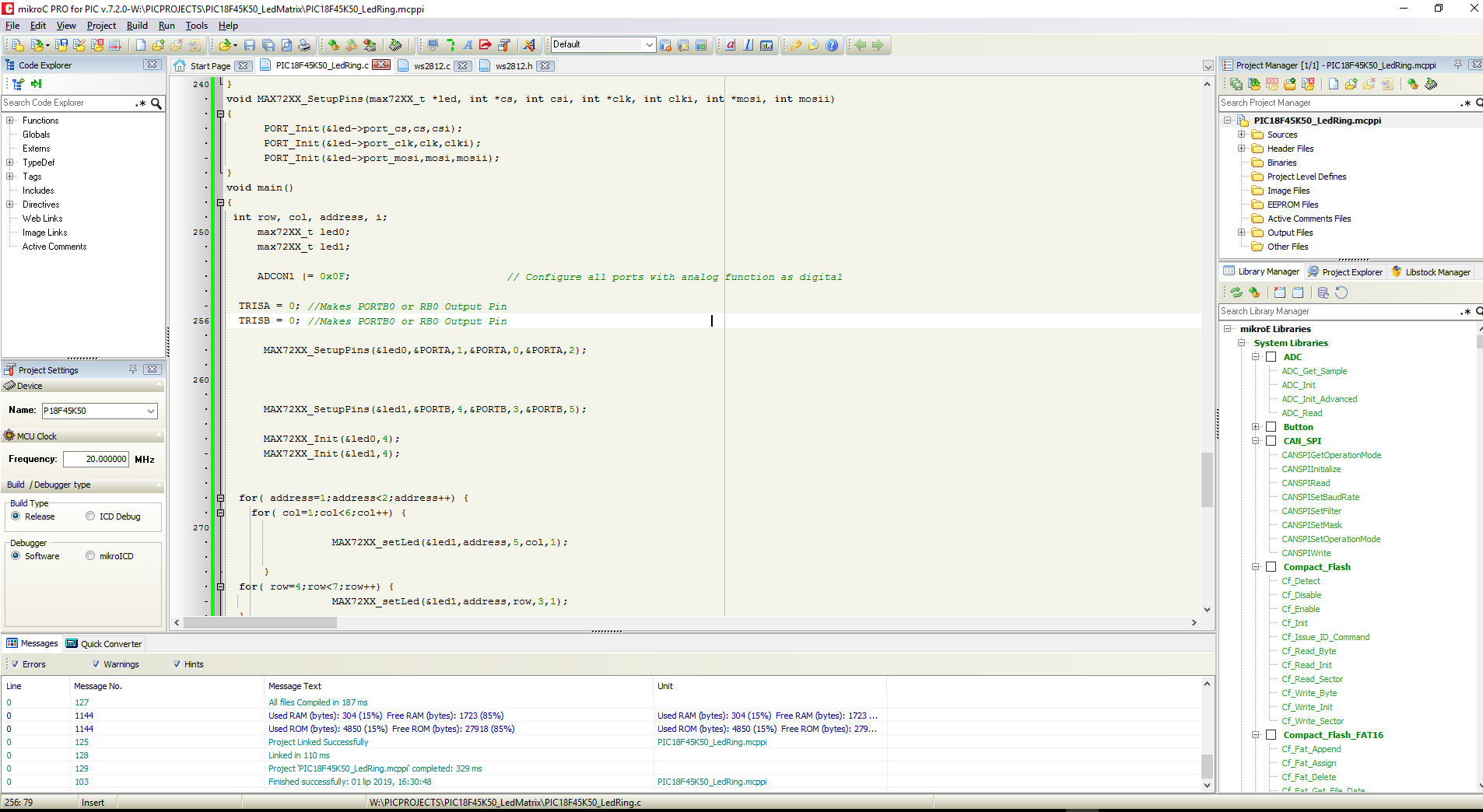Open the Project Explorer tab

coord(1345,271)
